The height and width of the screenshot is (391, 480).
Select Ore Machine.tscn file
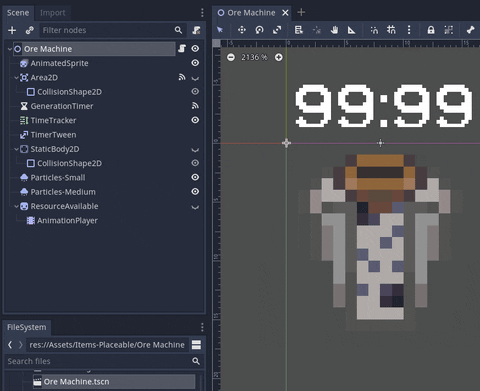pos(114,381)
